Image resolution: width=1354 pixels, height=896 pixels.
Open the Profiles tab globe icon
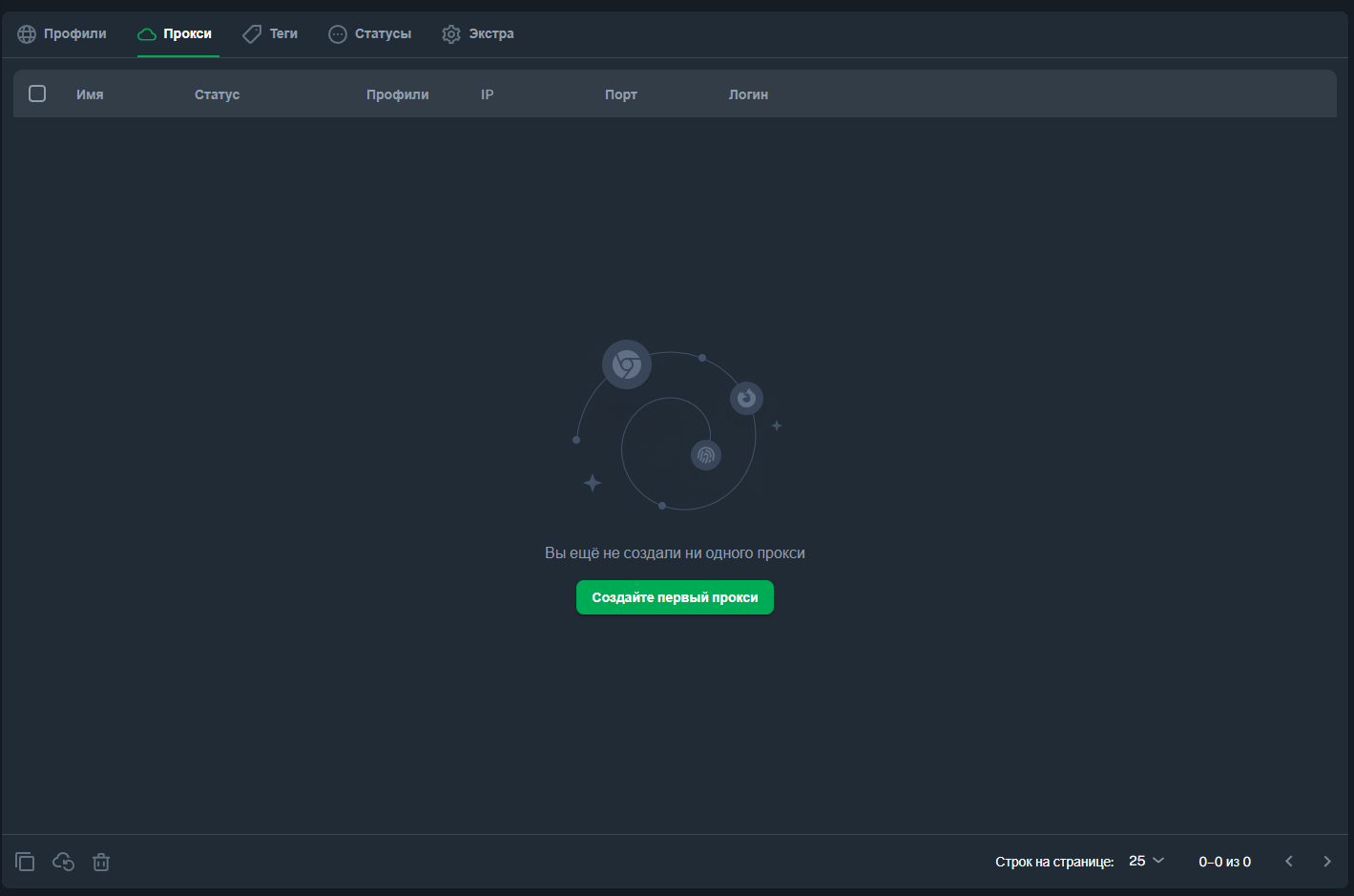[27, 34]
